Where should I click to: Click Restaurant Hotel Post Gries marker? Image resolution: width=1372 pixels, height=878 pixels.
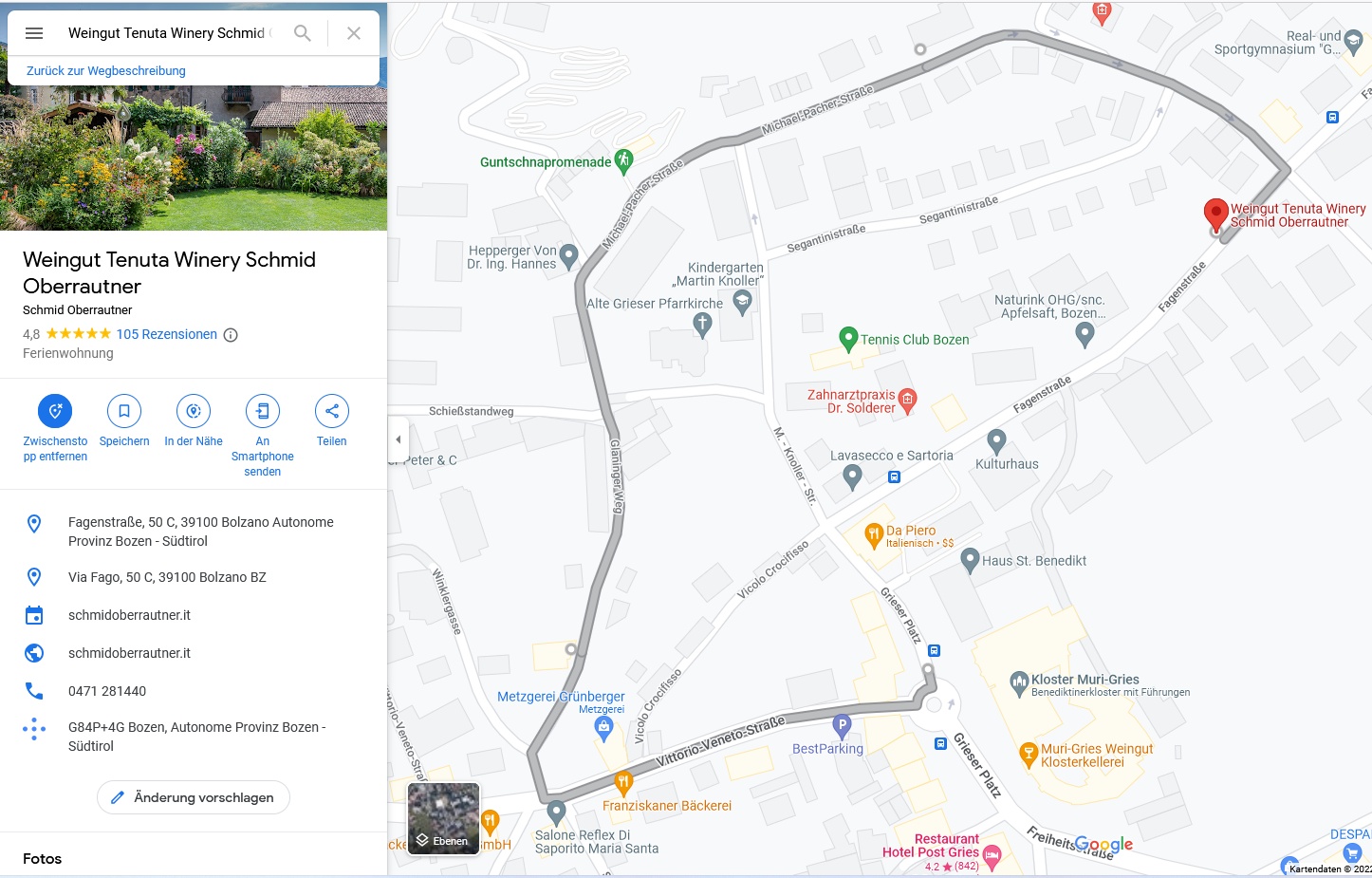pyautogui.click(x=992, y=857)
